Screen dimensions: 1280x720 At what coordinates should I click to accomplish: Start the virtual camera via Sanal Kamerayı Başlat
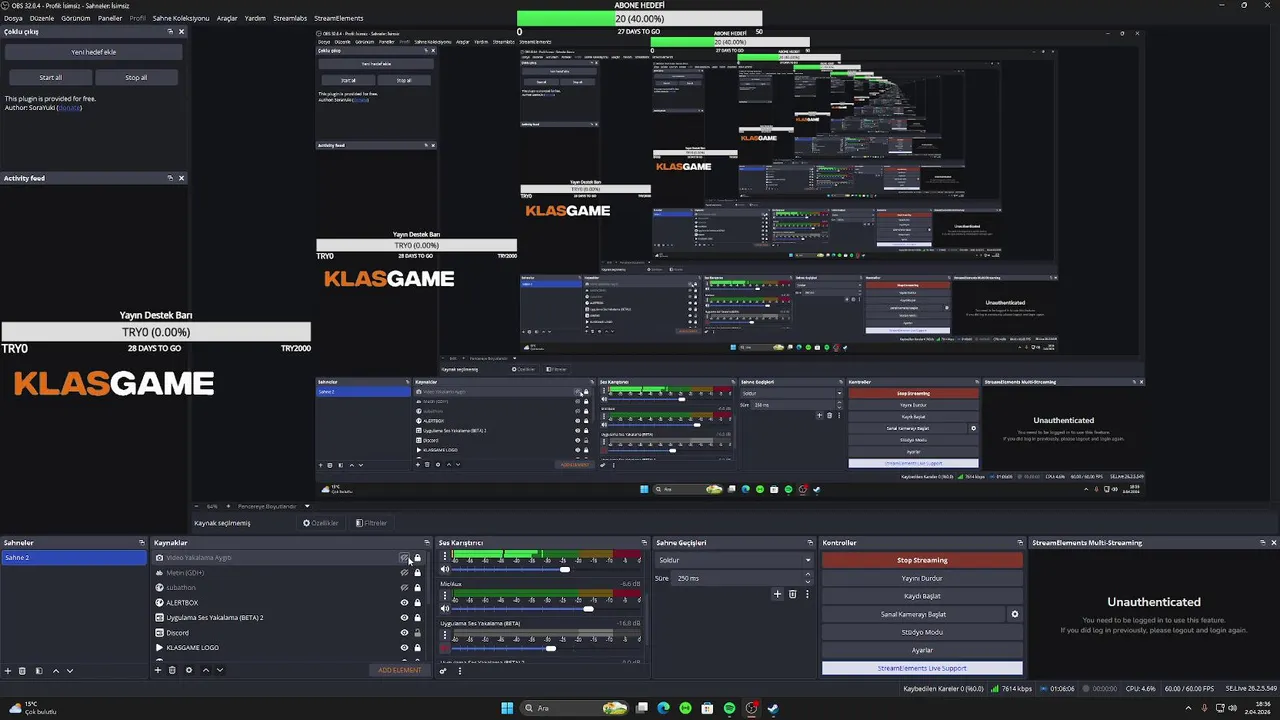click(x=912, y=614)
